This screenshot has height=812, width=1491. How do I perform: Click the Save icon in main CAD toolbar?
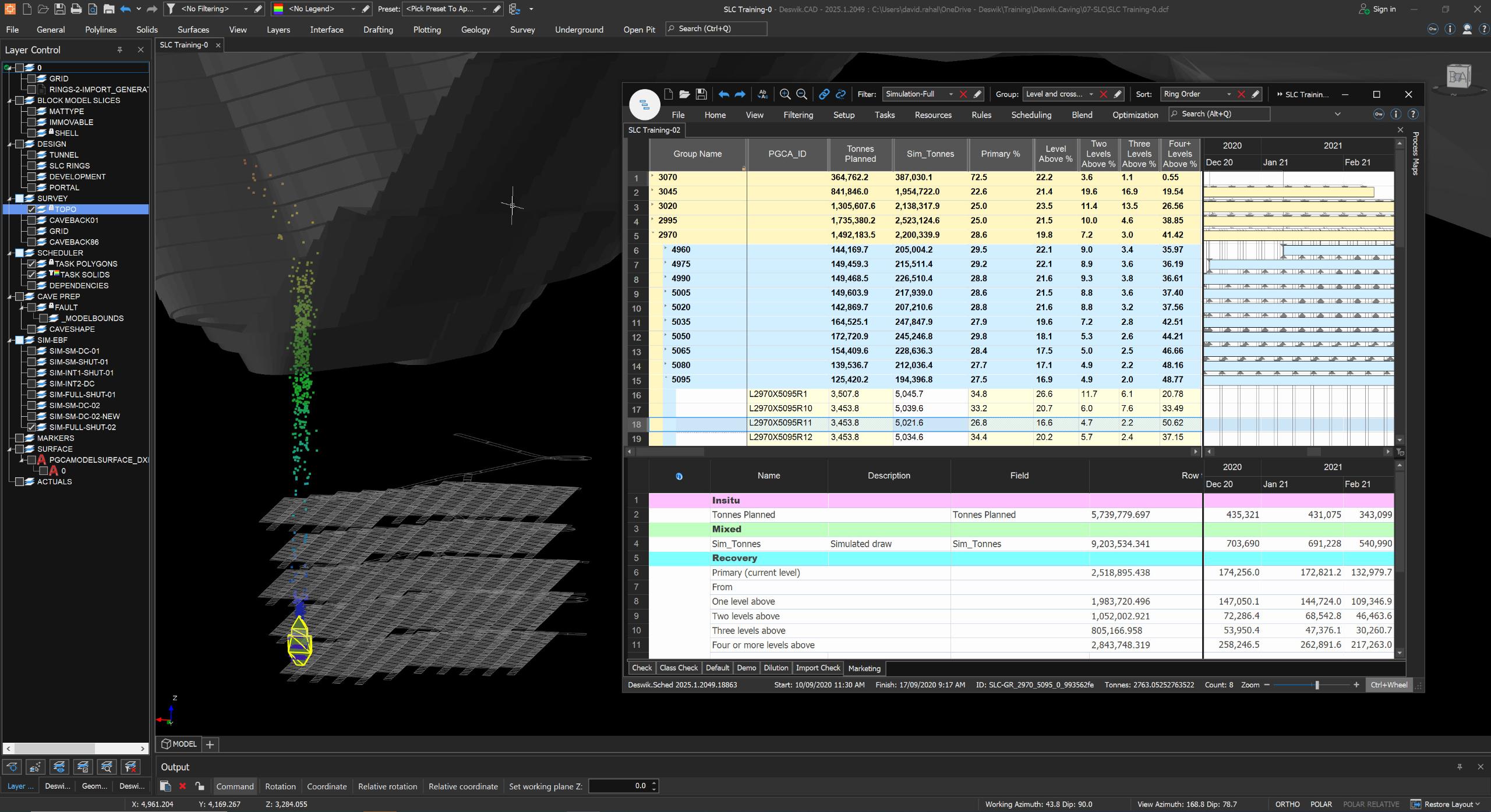(59, 9)
